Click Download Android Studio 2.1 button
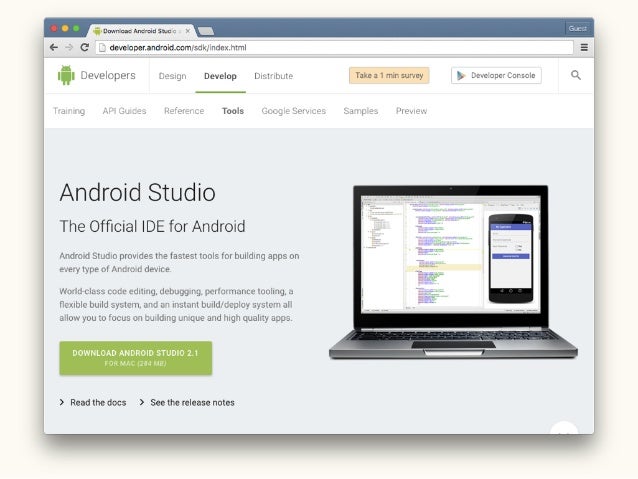638x479 pixels. click(135, 358)
